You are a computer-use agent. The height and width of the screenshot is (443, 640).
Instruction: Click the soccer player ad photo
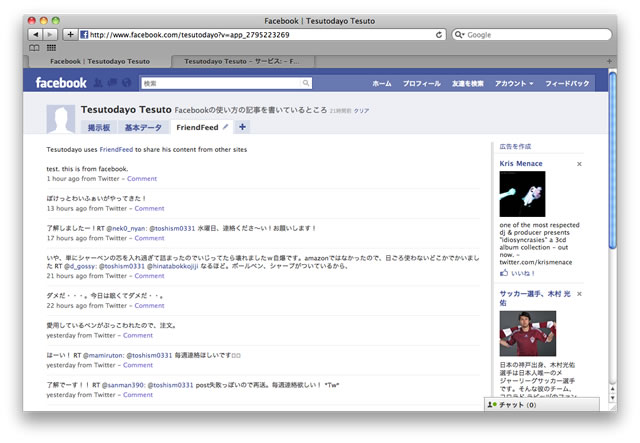[x=528, y=334]
